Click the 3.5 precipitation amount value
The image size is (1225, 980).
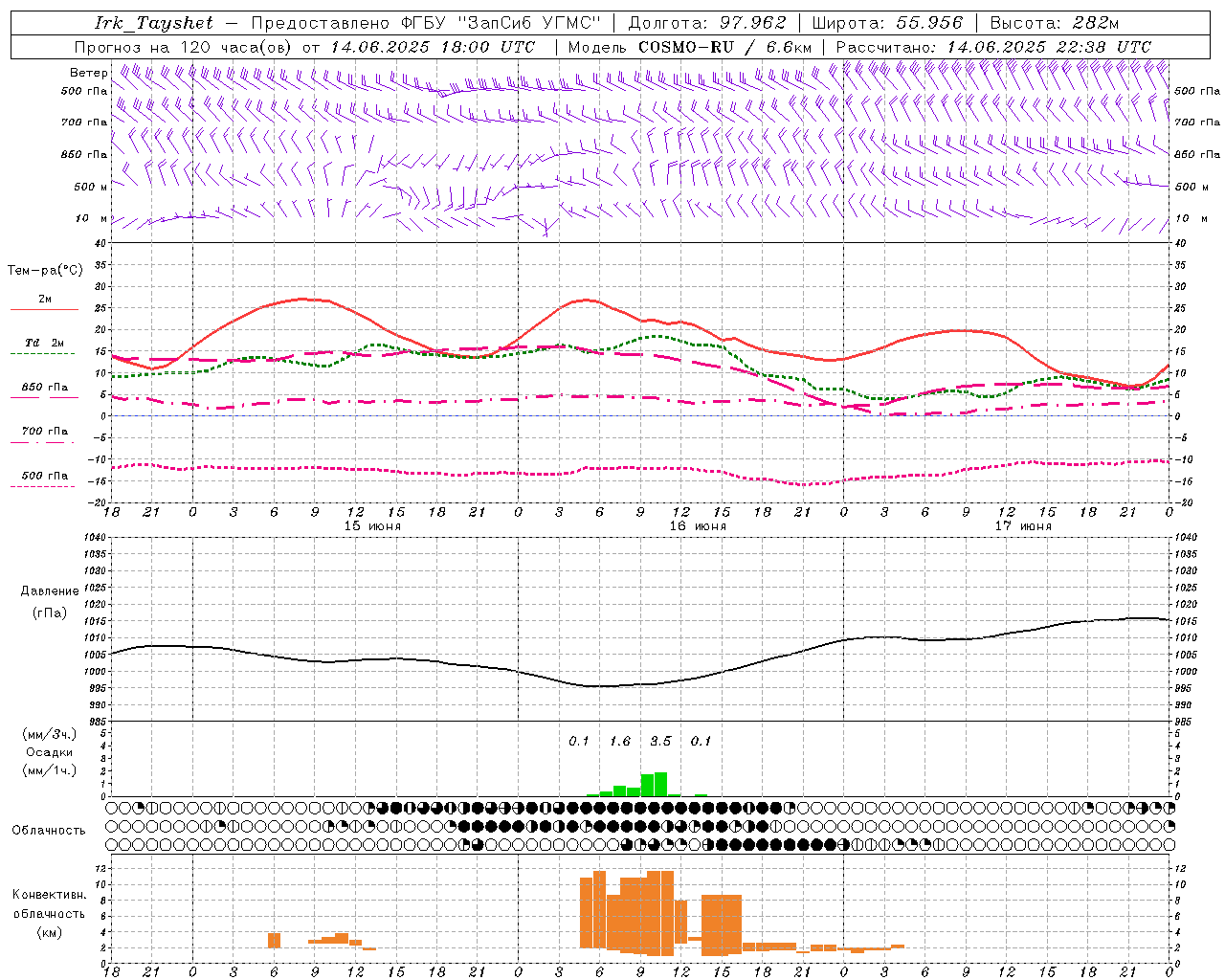tap(660, 742)
